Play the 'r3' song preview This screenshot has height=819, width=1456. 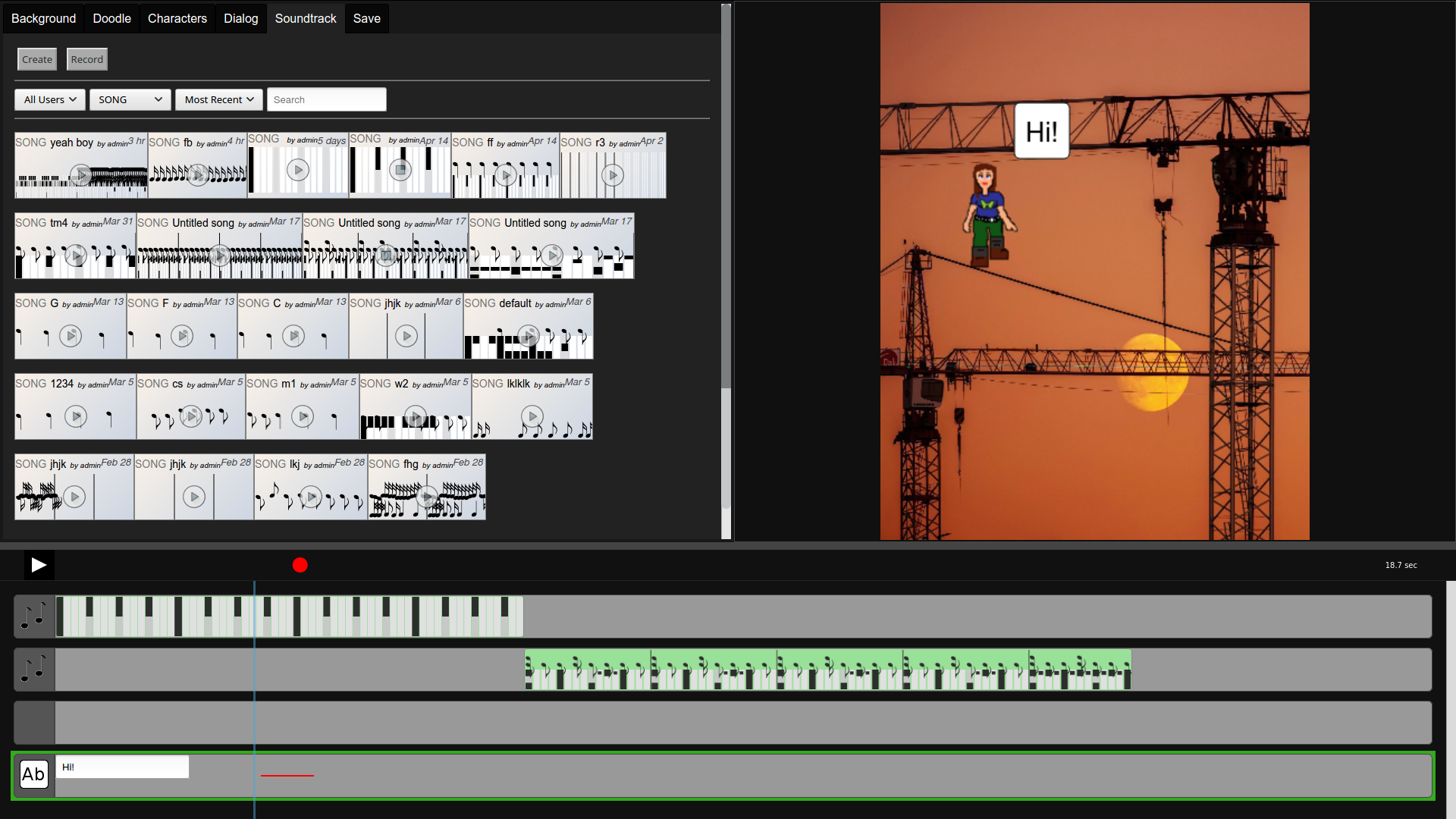click(x=613, y=176)
